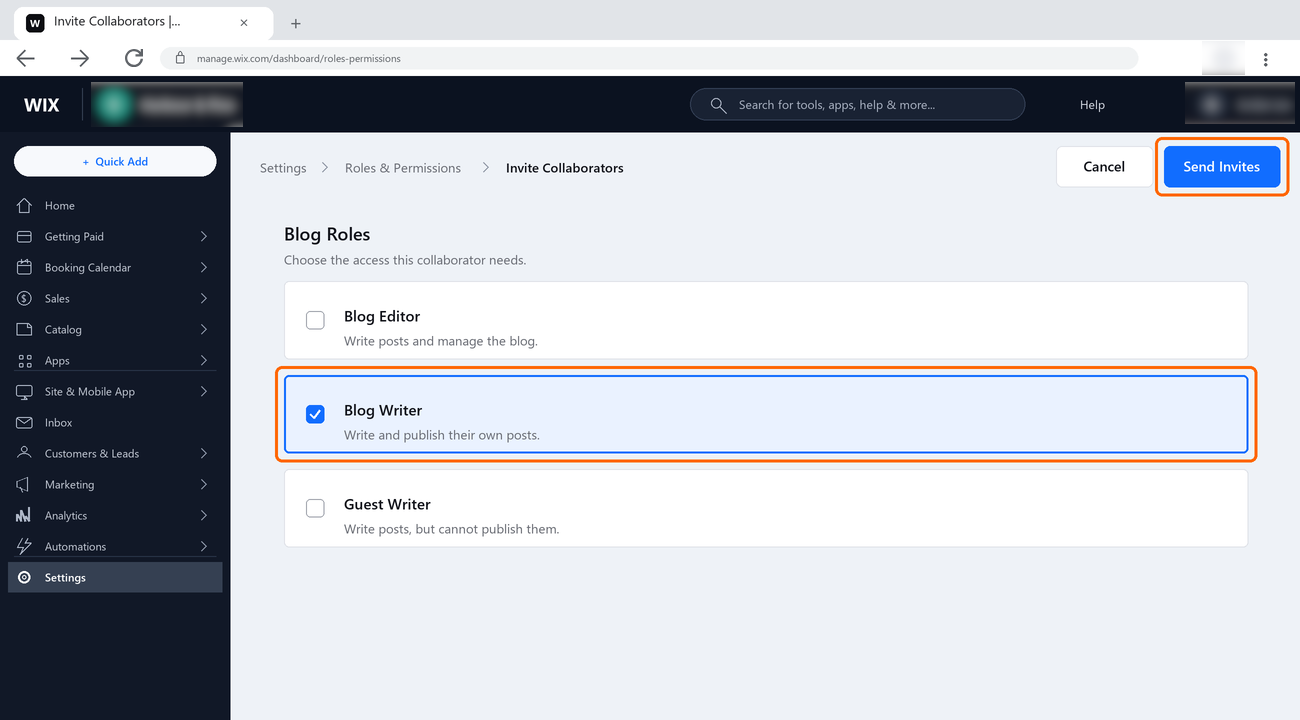Go back with browser back arrow
1300x720 pixels.
pos(26,58)
